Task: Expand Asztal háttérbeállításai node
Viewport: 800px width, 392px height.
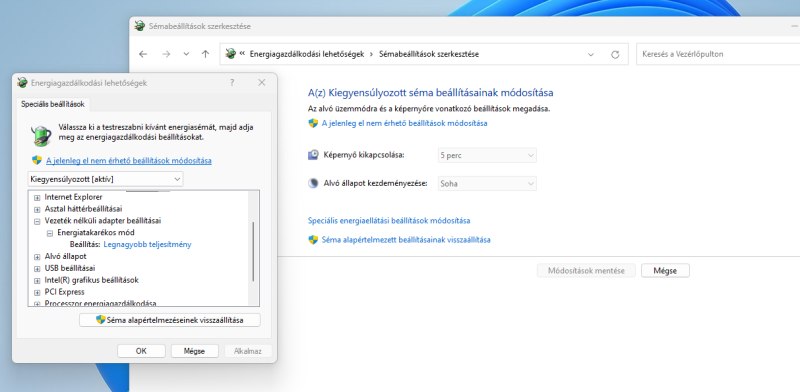Action: click(37, 209)
